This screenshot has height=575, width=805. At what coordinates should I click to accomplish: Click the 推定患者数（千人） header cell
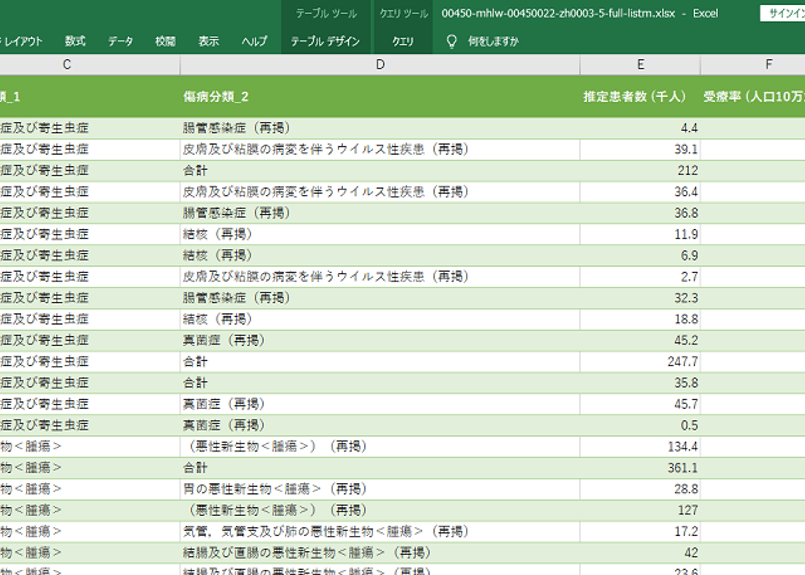640,97
